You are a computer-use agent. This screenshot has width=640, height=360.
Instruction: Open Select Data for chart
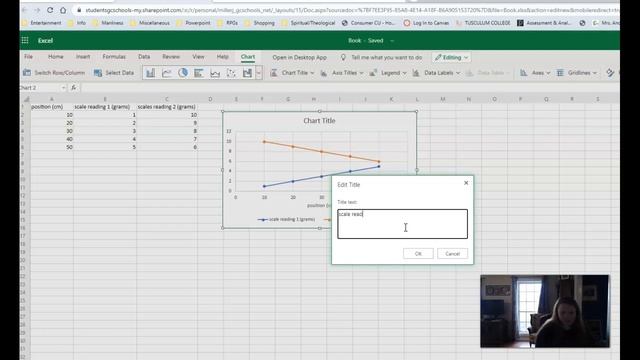click(114, 73)
